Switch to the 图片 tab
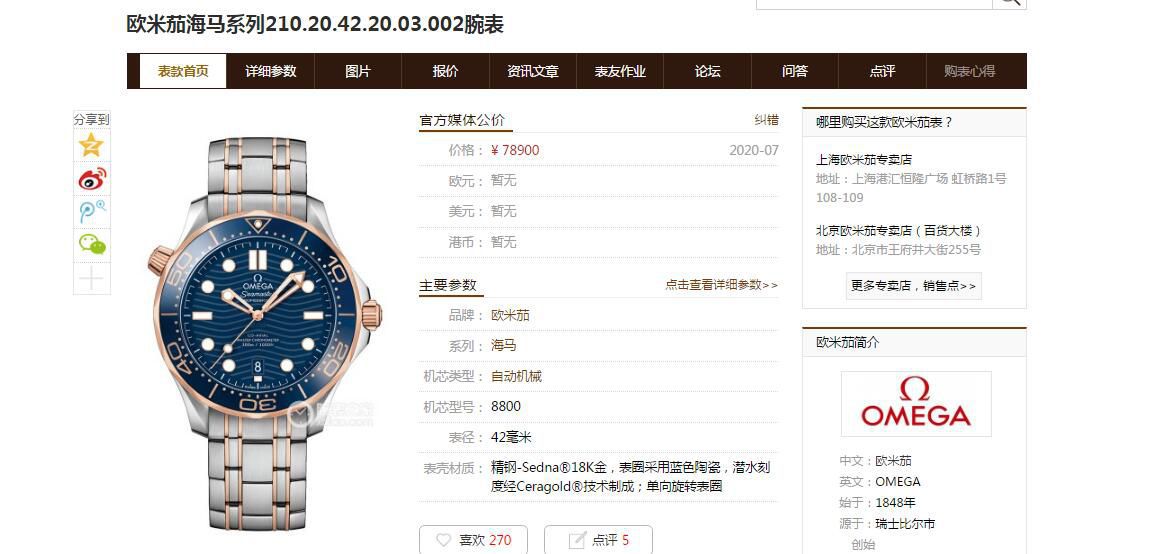Image resolution: width=1168 pixels, height=554 pixels. pos(358,71)
